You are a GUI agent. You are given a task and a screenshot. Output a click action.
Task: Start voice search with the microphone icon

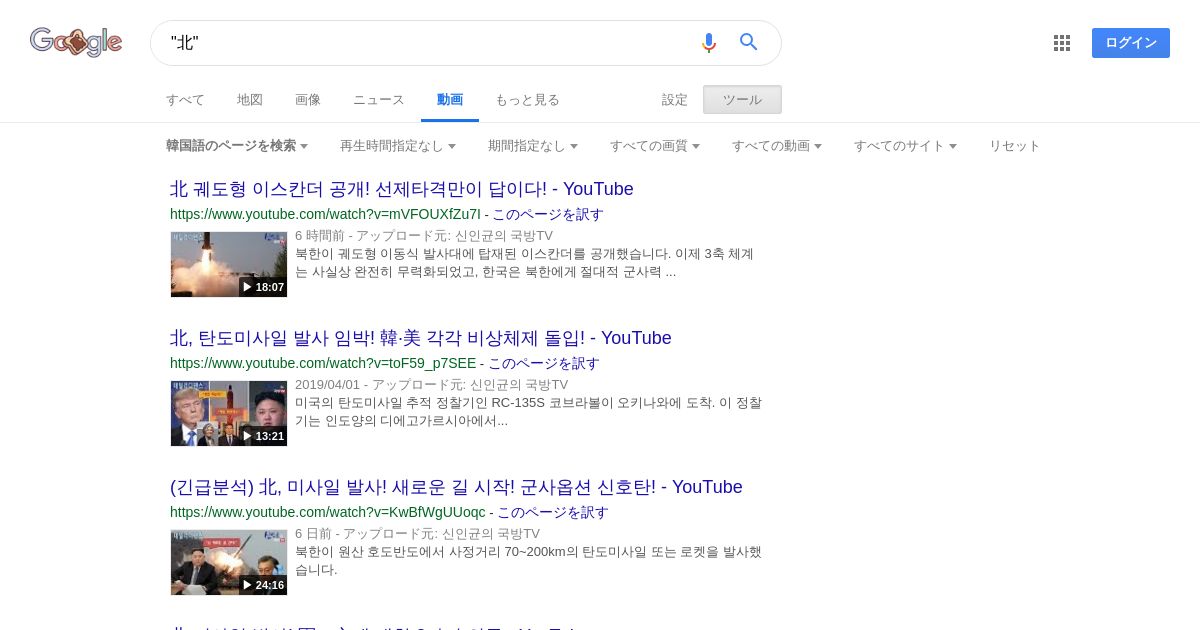pos(709,43)
